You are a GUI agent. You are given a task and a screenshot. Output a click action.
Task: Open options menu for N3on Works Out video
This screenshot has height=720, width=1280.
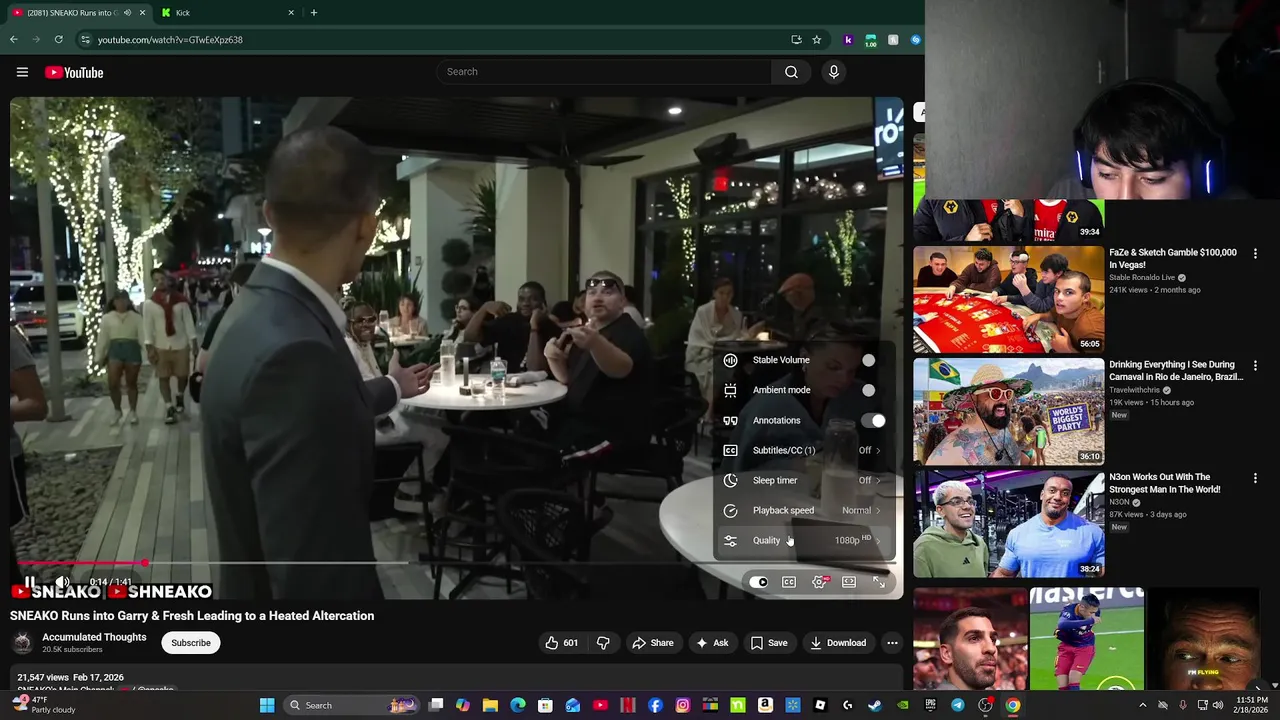click(1255, 478)
